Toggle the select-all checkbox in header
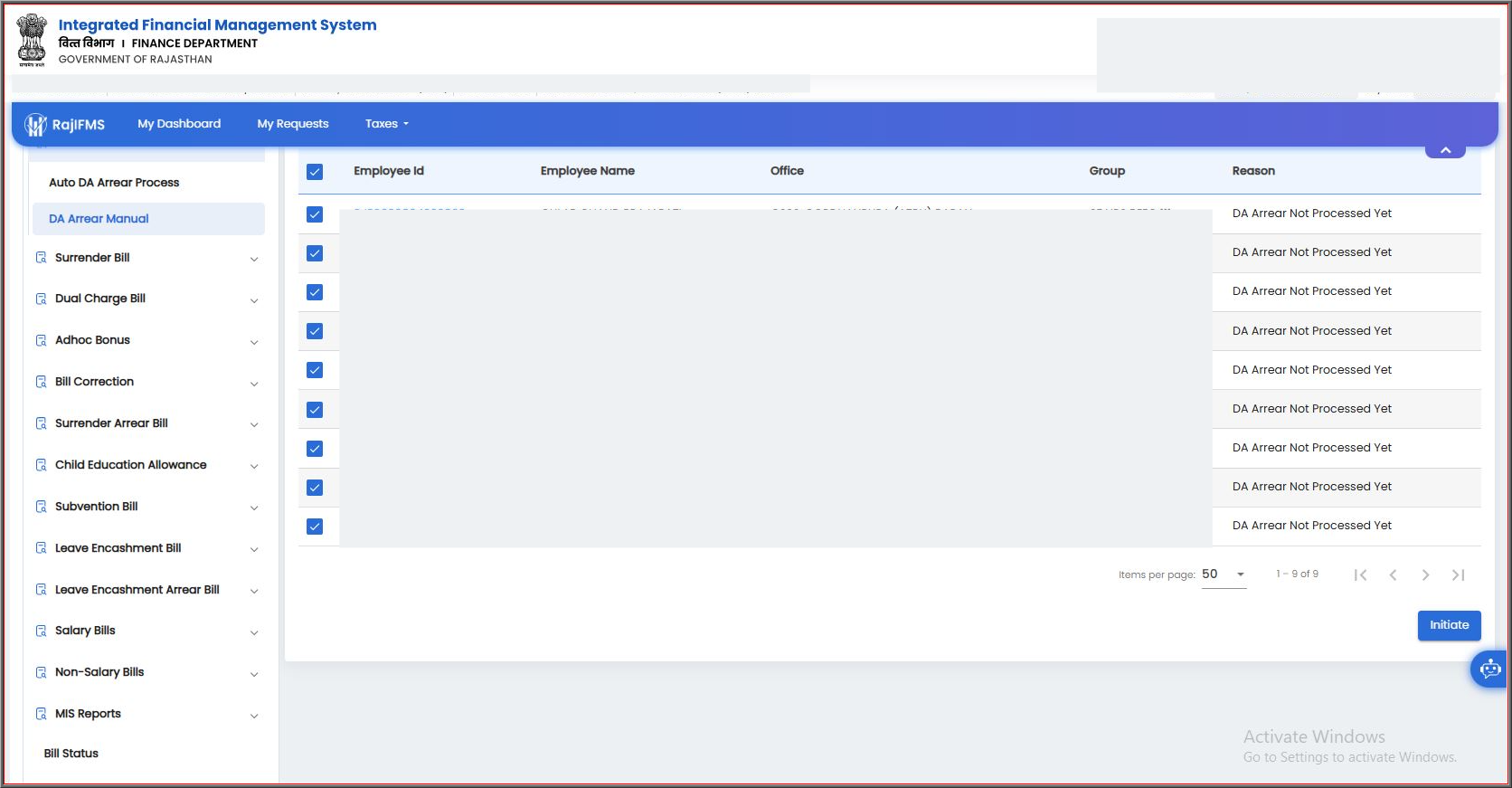The width and height of the screenshot is (1512, 788). [x=315, y=172]
